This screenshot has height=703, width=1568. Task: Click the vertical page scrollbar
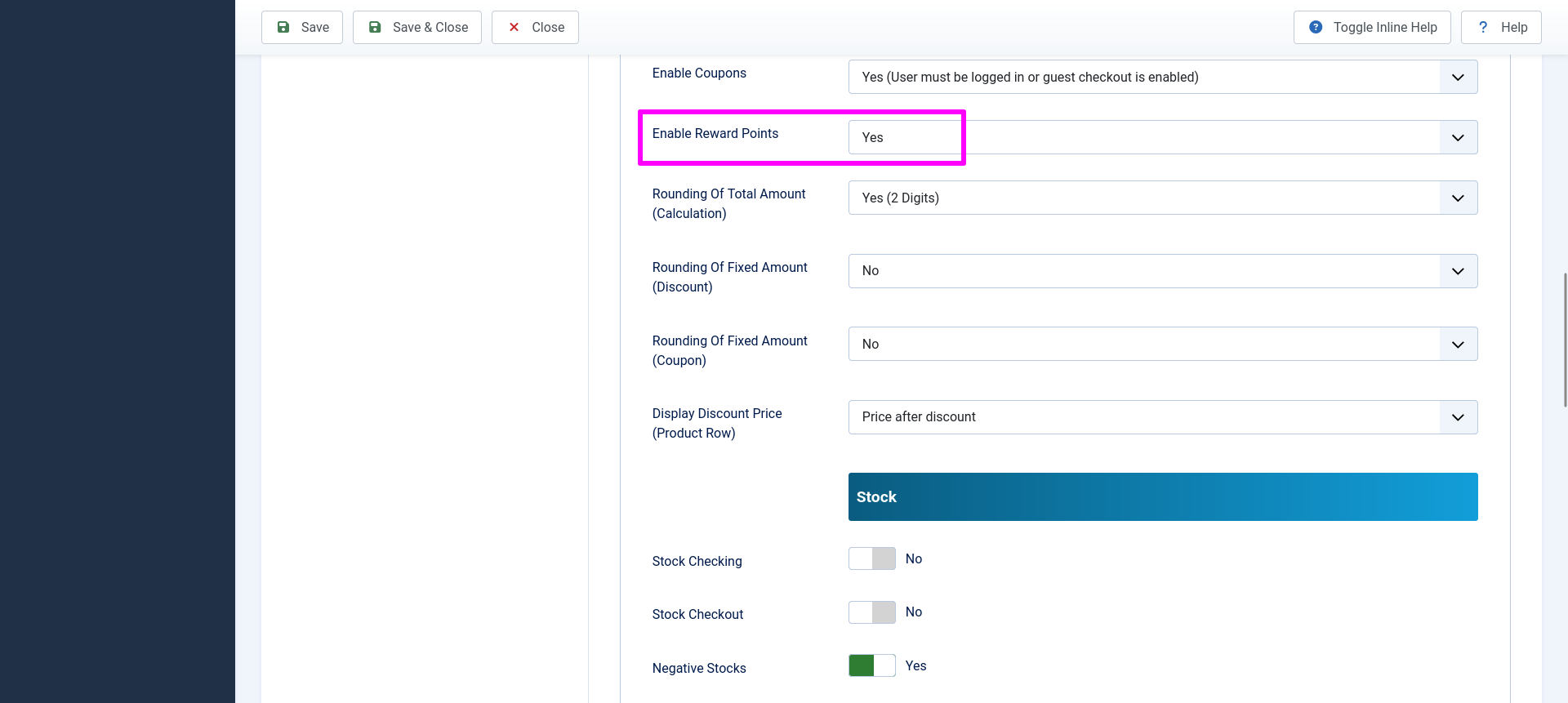tap(1564, 339)
